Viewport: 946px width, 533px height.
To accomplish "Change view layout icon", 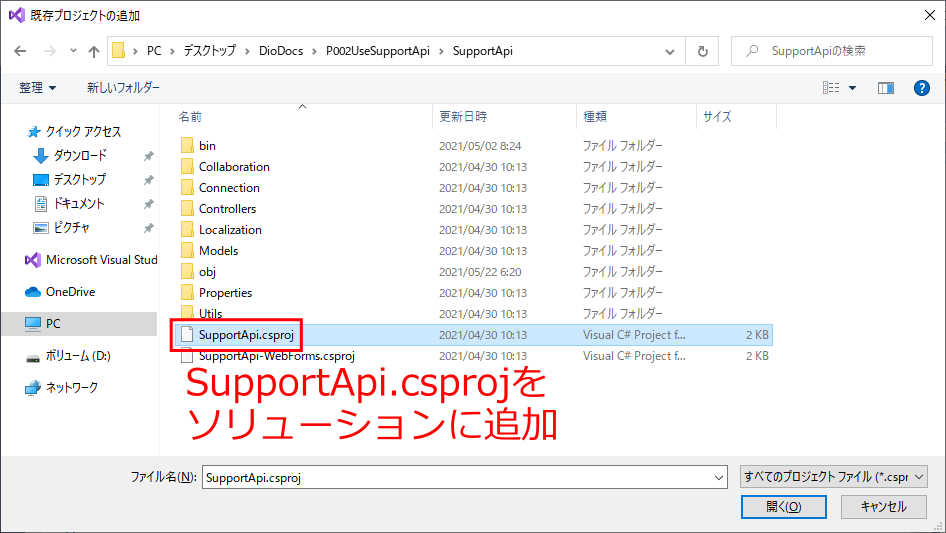I will point(831,88).
